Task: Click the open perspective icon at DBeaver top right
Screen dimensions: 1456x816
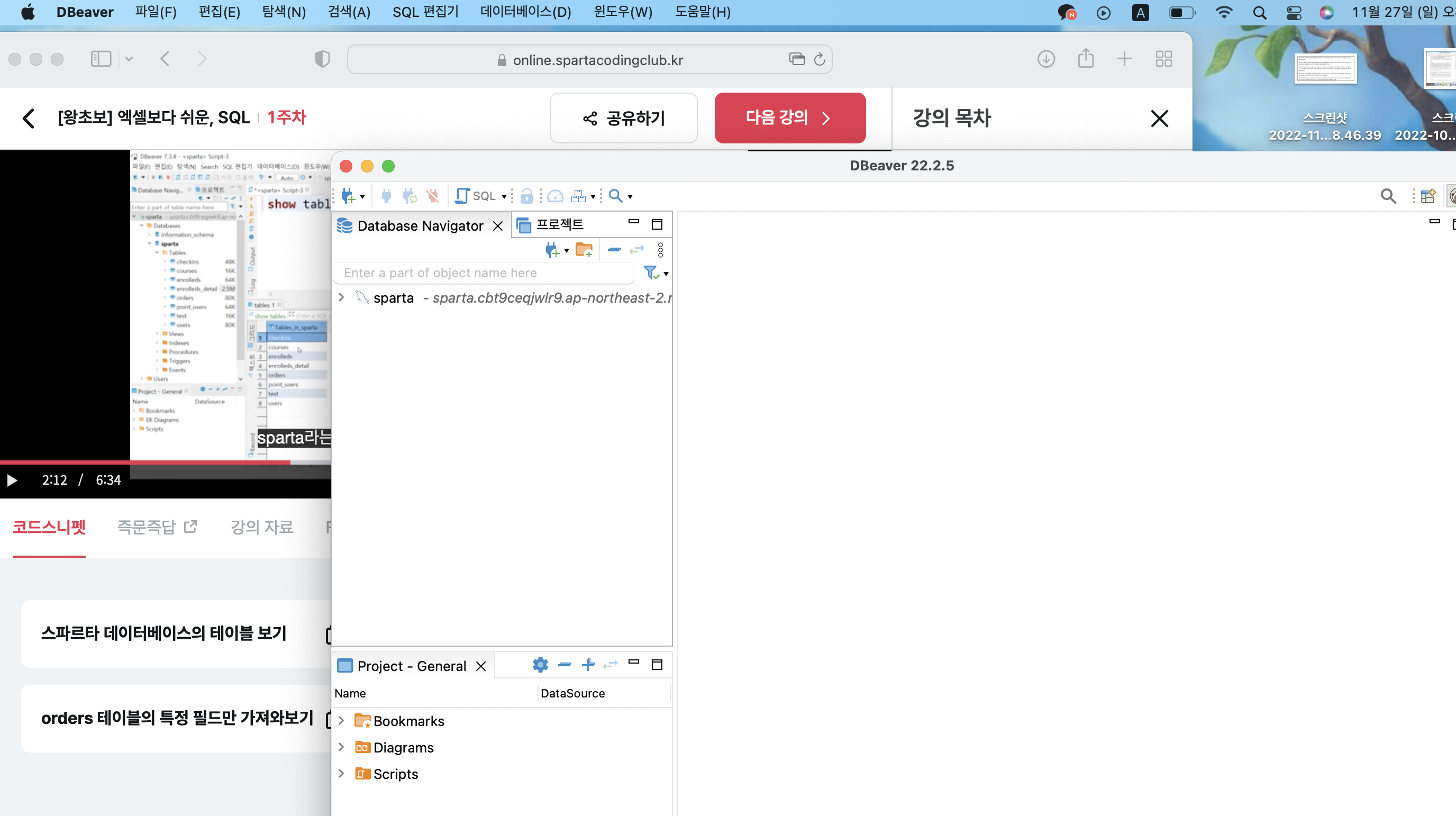Action: point(1428,196)
